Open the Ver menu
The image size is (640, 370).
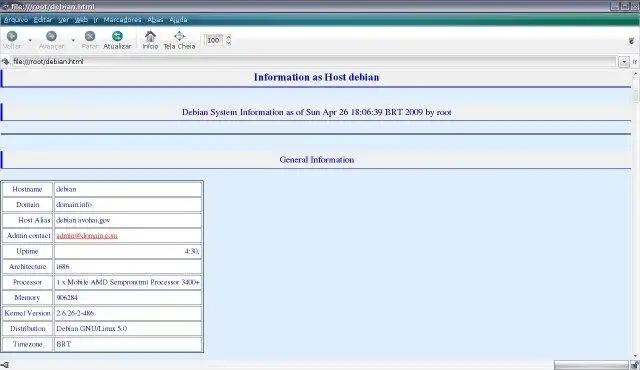pyautogui.click(x=64, y=20)
